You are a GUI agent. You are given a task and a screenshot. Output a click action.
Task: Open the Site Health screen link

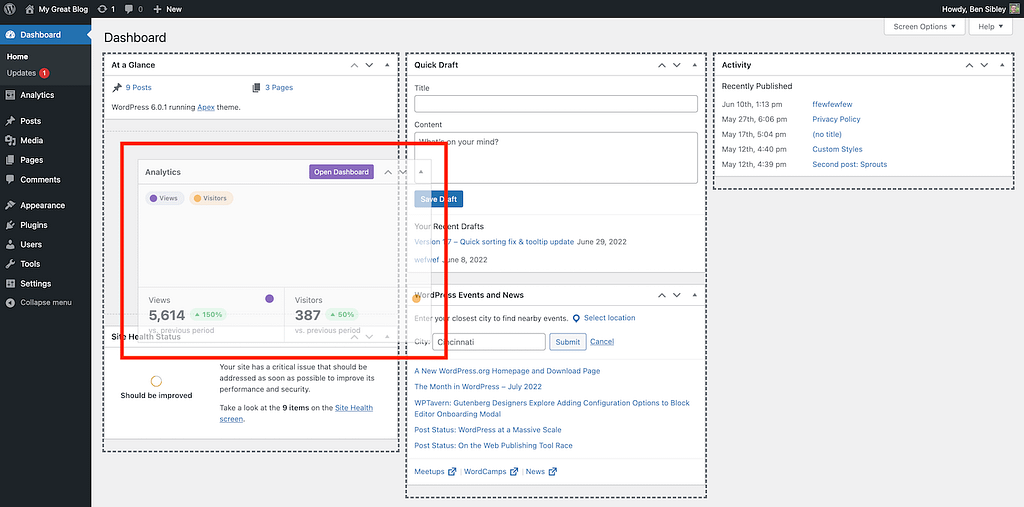296,414
